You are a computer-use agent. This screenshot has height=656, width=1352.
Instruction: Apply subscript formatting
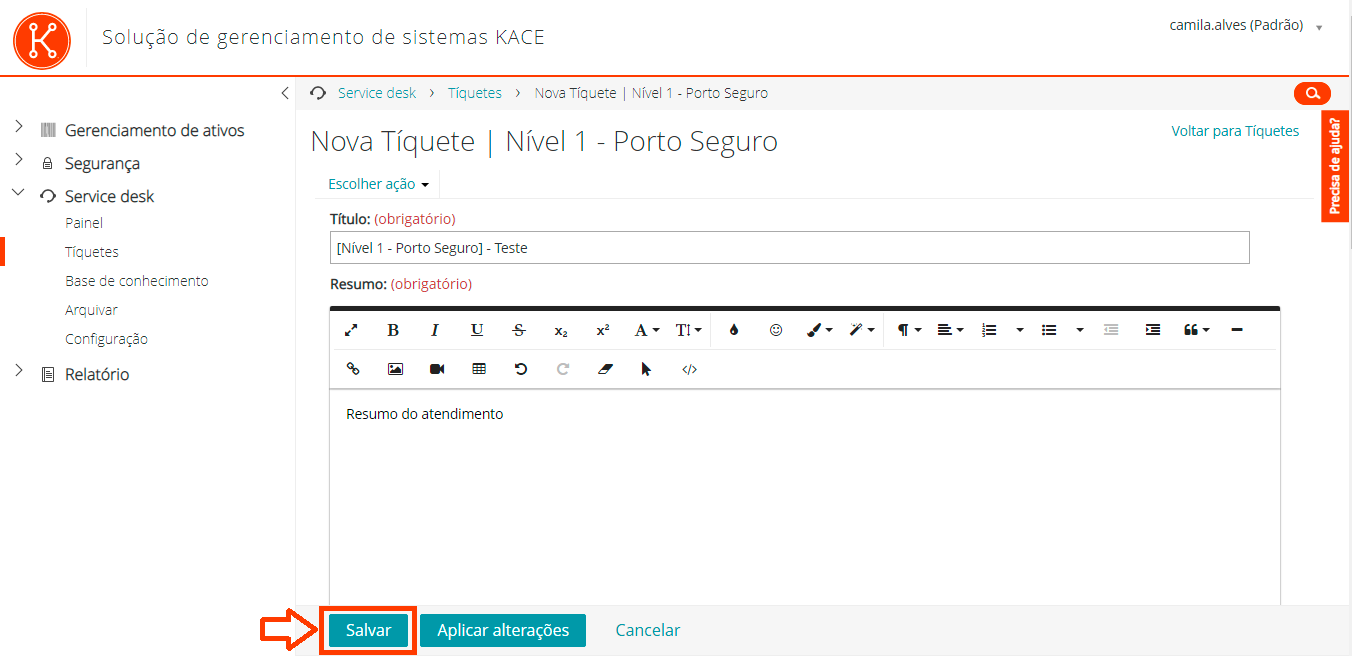point(561,330)
